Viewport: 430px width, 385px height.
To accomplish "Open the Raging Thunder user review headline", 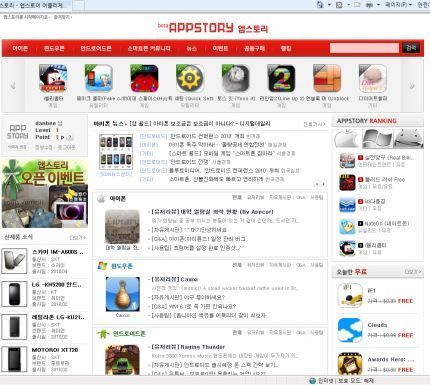I will (188, 347).
